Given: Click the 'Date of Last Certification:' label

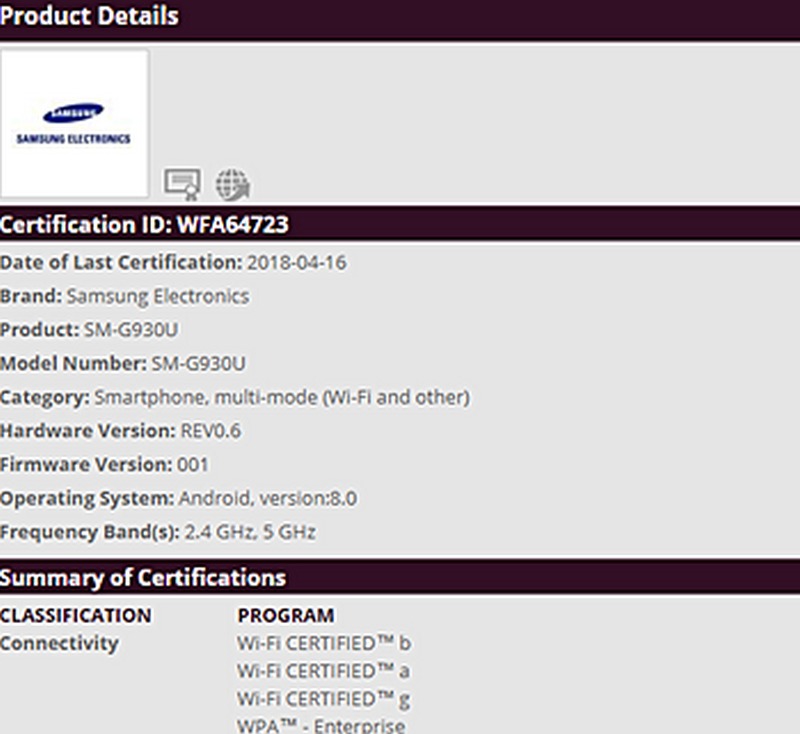Looking at the screenshot, I should pos(121,263).
